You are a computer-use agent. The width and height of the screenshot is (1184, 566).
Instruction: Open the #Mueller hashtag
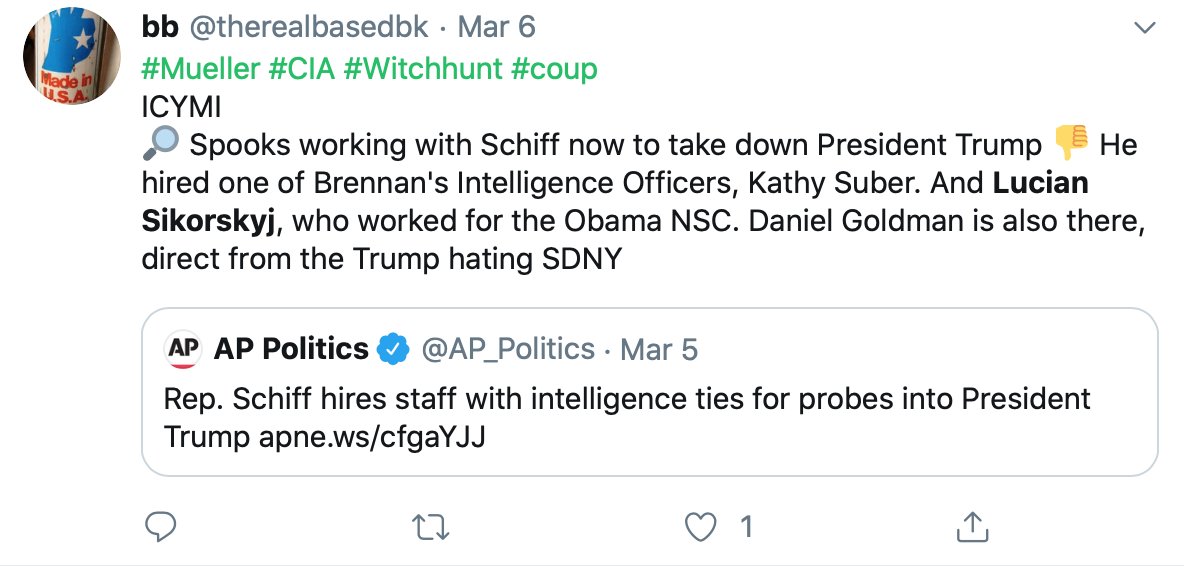(201, 68)
